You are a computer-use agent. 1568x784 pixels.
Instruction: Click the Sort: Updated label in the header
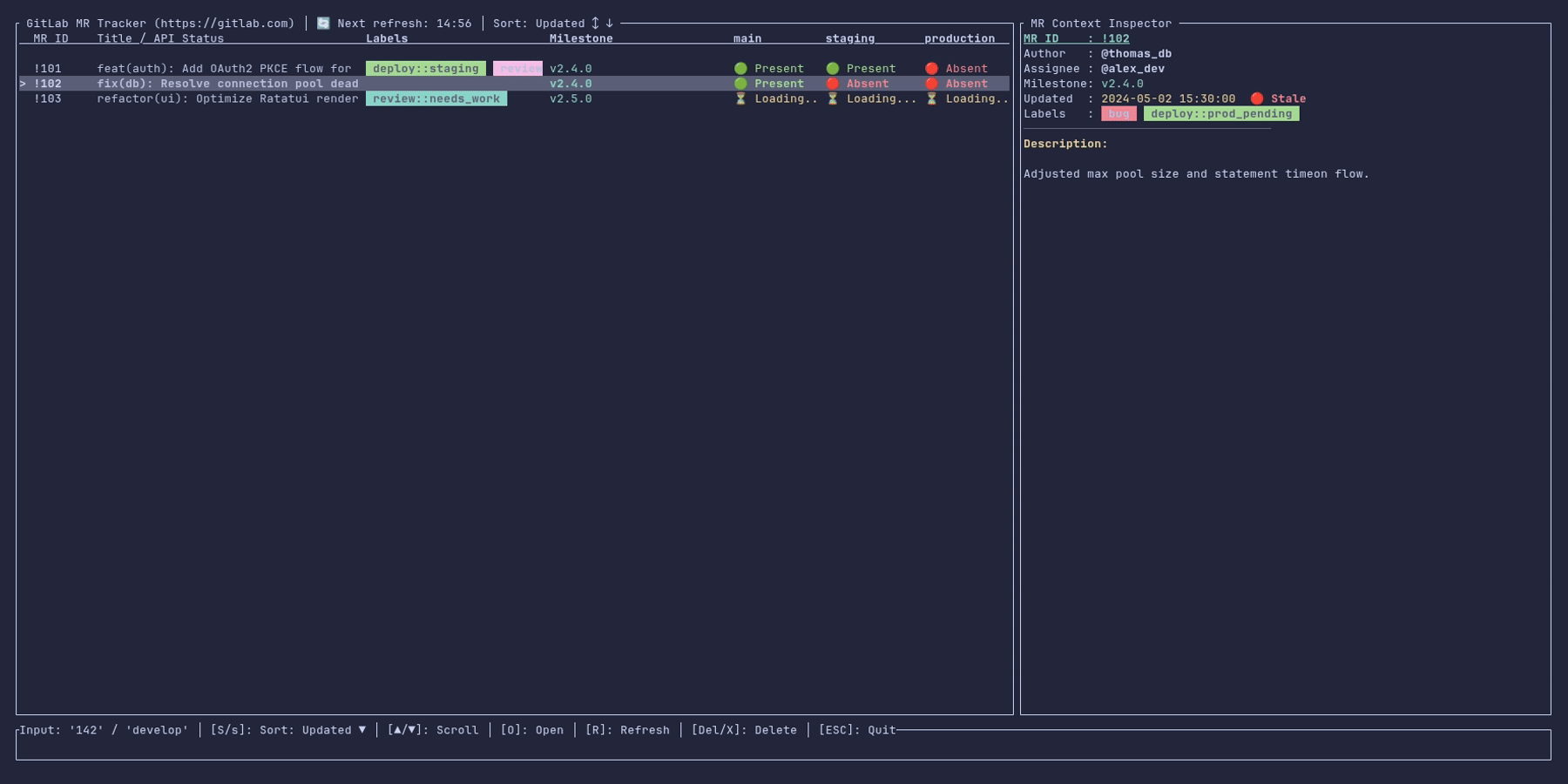click(x=539, y=24)
